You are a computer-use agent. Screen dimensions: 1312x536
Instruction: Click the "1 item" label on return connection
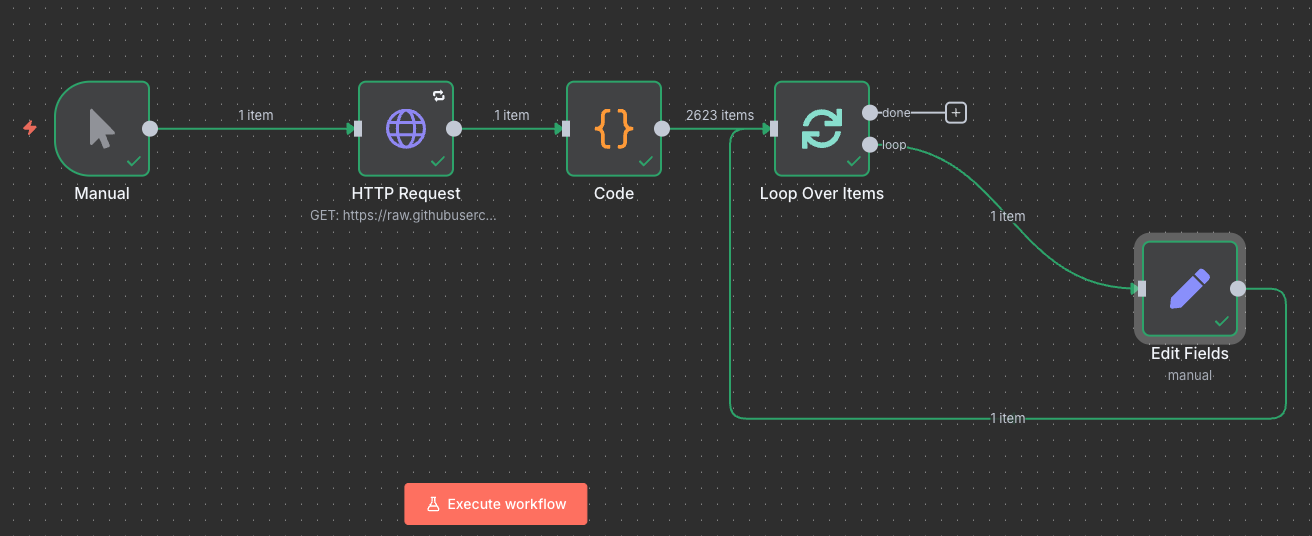click(1008, 418)
